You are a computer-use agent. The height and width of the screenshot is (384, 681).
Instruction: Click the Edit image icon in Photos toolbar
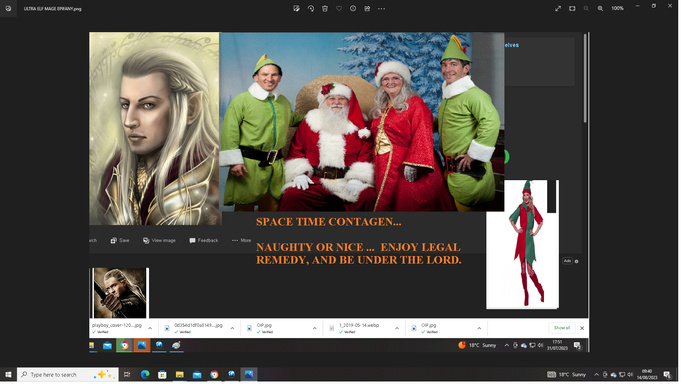tap(297, 8)
